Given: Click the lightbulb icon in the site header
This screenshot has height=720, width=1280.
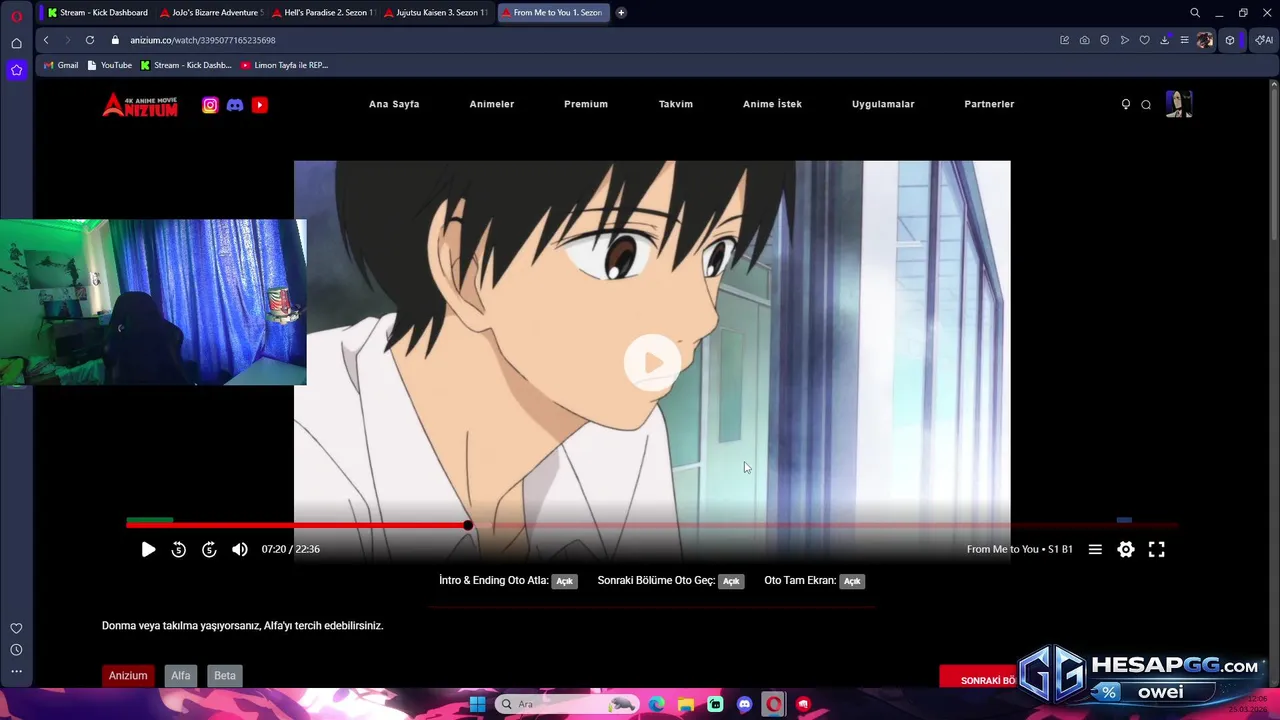Looking at the screenshot, I should point(1125,104).
